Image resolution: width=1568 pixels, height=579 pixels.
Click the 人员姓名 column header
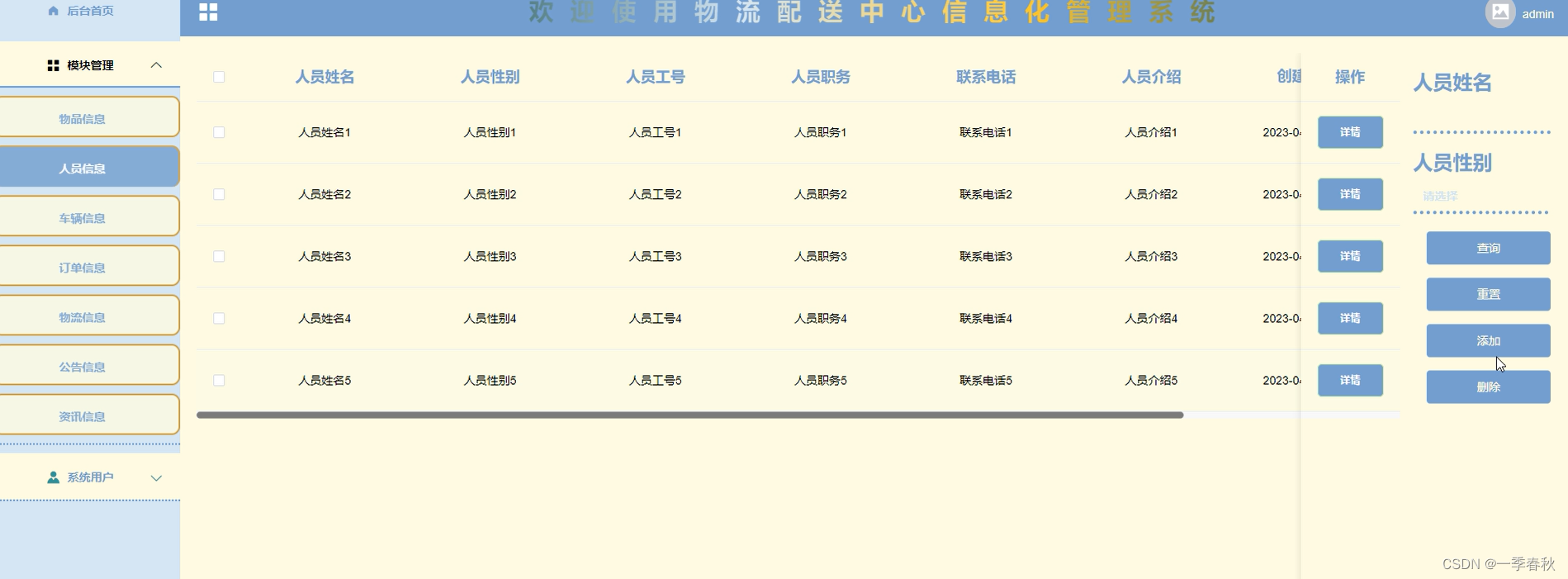pyautogui.click(x=324, y=77)
